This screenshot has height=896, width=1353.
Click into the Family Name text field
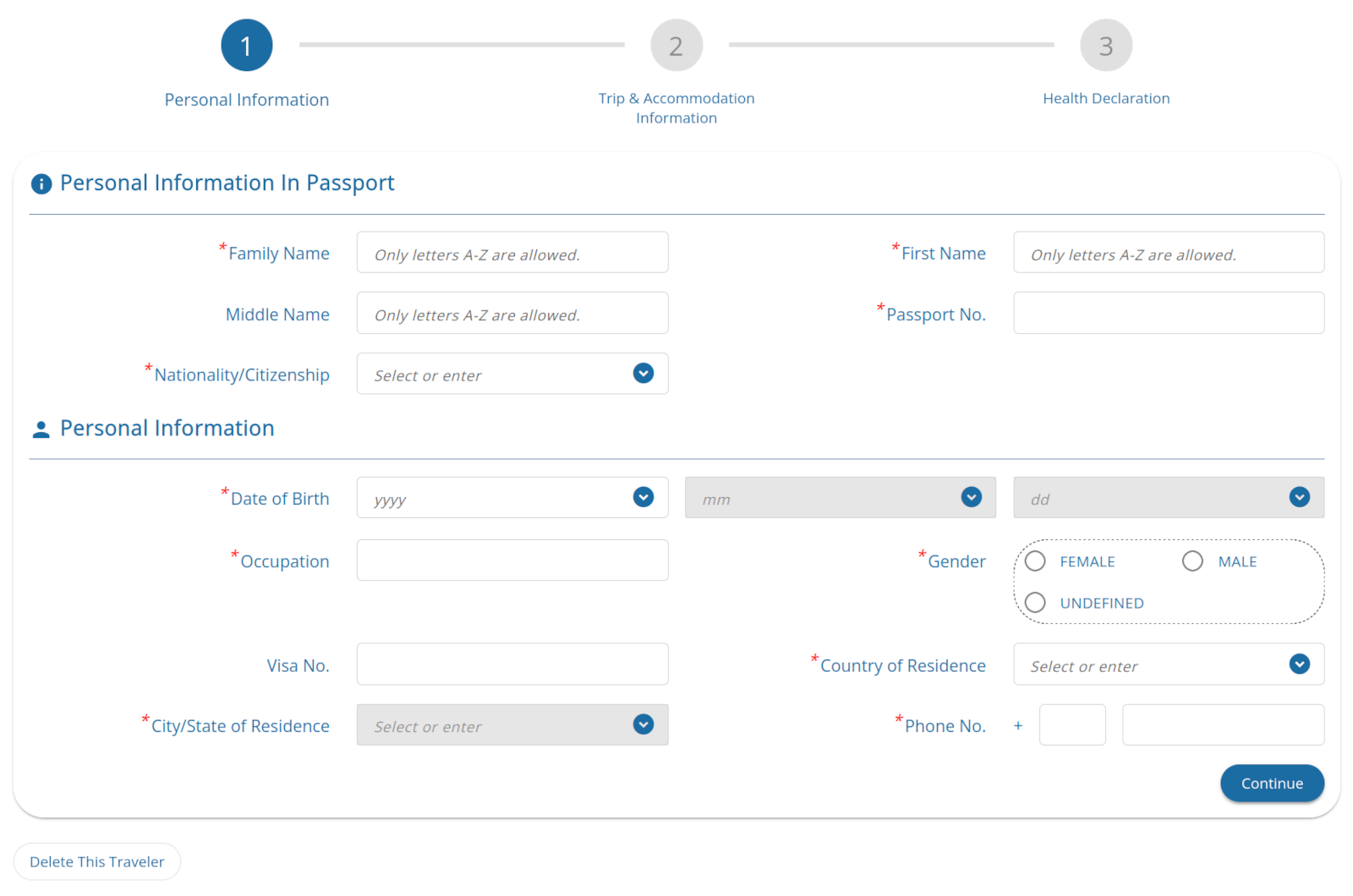[512, 253]
